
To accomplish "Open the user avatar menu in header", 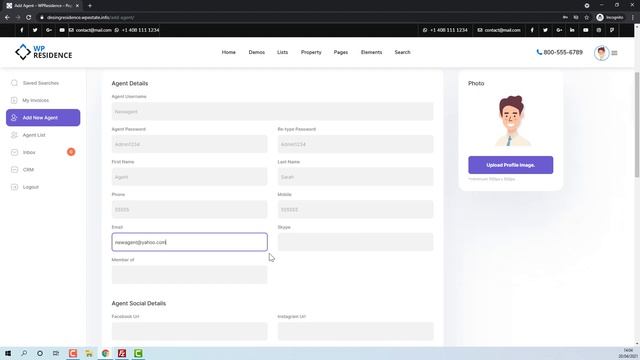I will 601,53.
